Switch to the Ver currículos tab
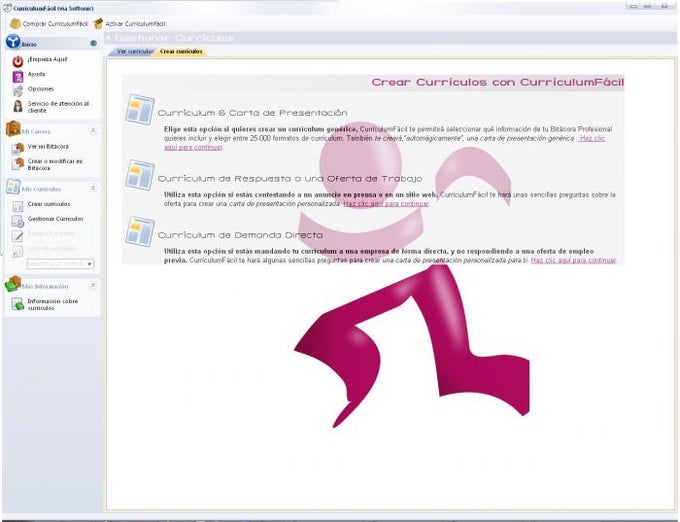Viewport: 680px width, 522px height. [134, 52]
